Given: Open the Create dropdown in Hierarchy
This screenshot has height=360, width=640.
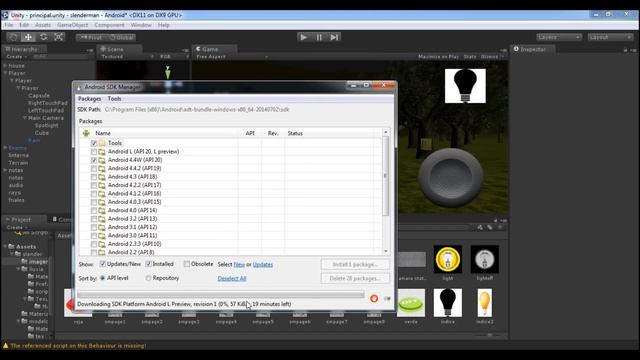Looking at the screenshot, I should pyautogui.click(x=16, y=57).
